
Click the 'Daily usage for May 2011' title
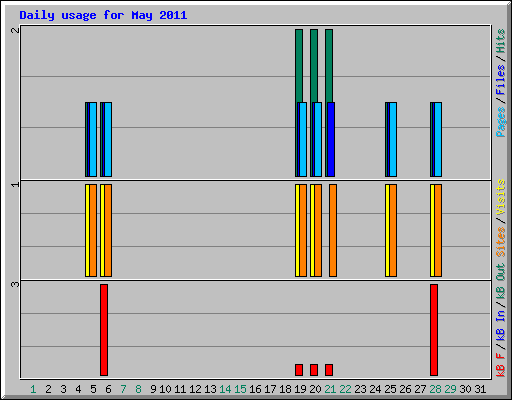(103, 15)
